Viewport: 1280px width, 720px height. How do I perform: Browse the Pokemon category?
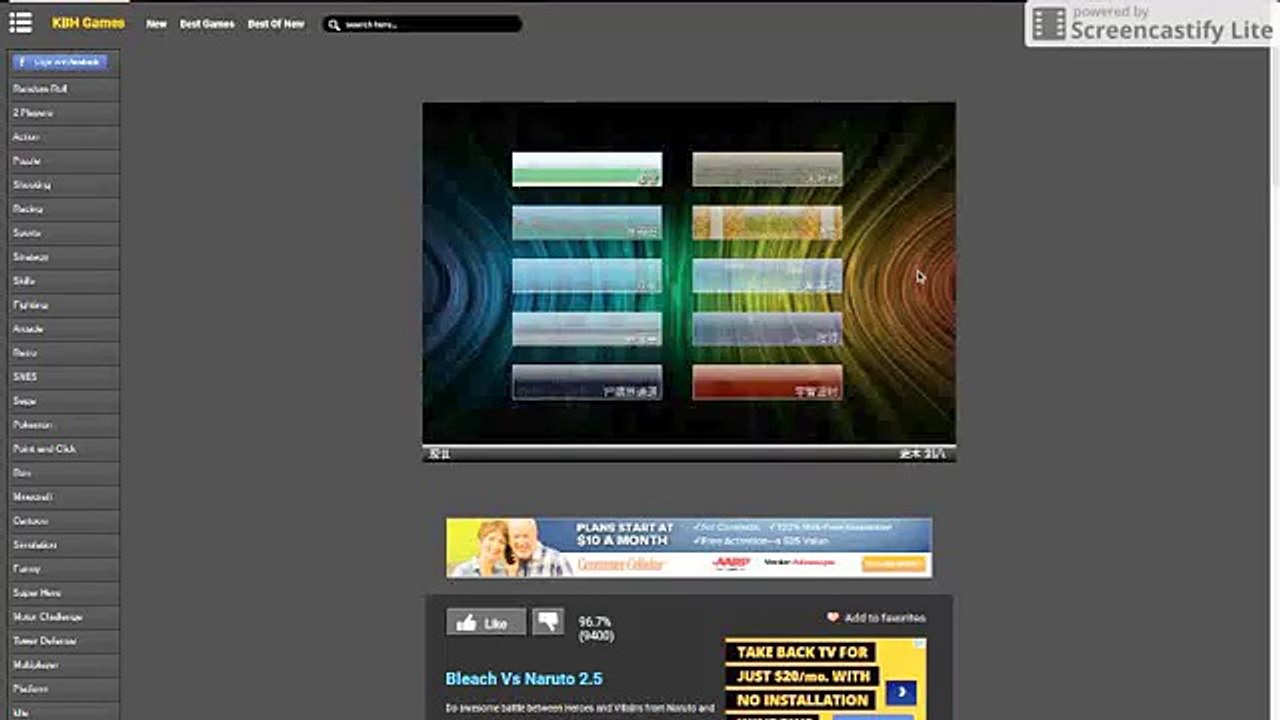coord(63,425)
